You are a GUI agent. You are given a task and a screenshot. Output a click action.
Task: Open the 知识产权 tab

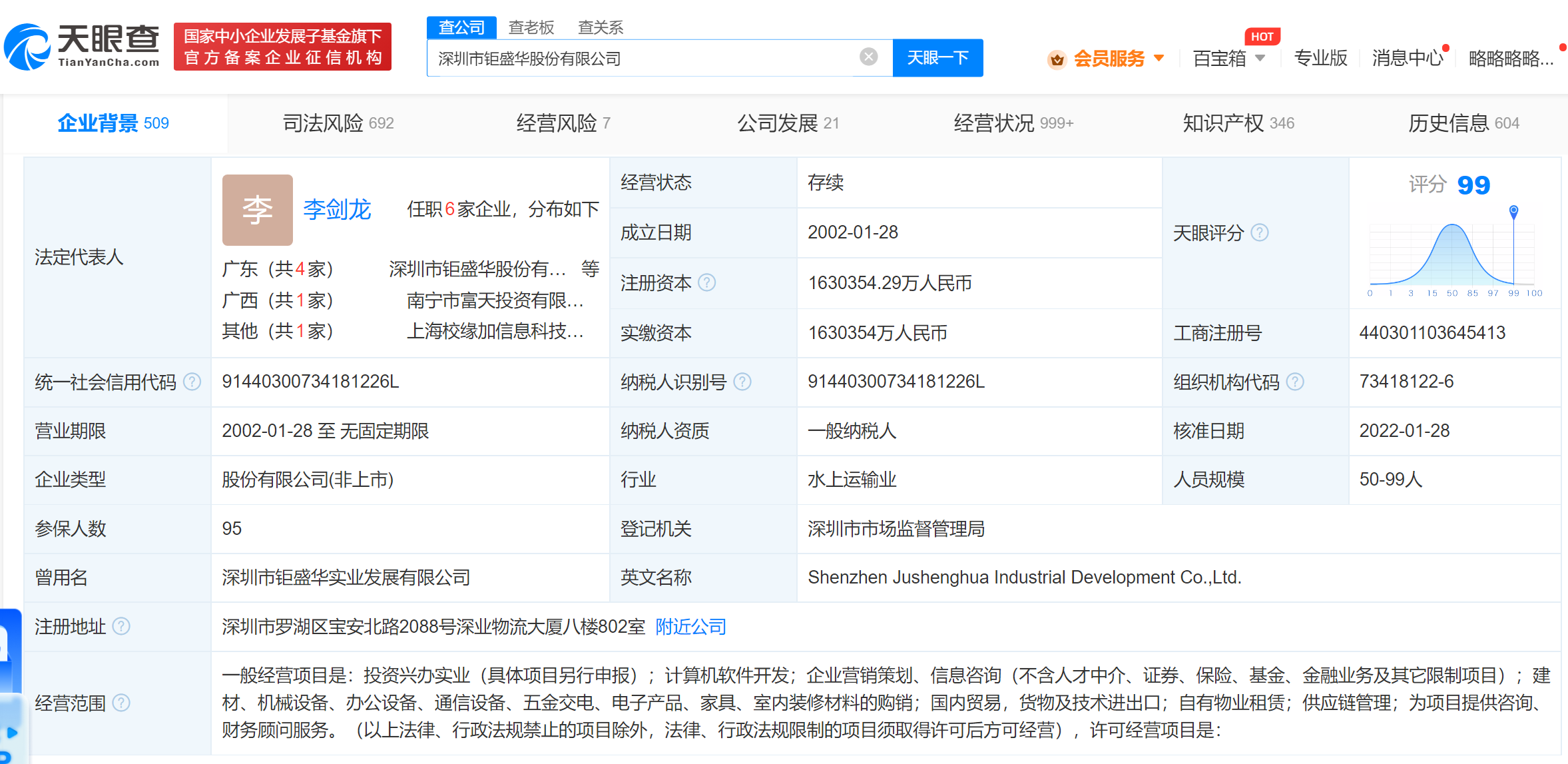[x=1238, y=123]
